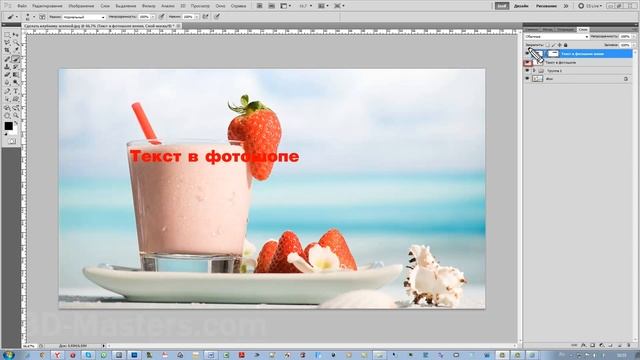
Task: Close the open document tab
Action: pos(178,26)
